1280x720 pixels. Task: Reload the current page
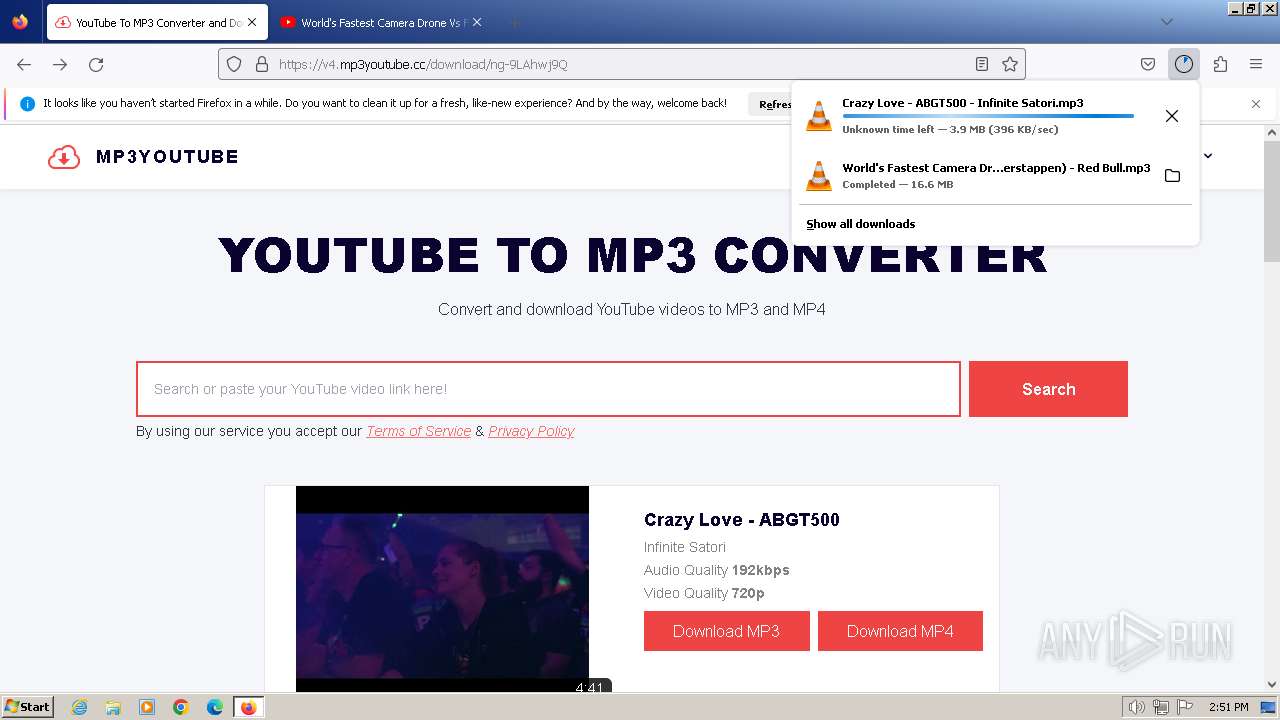click(96, 64)
